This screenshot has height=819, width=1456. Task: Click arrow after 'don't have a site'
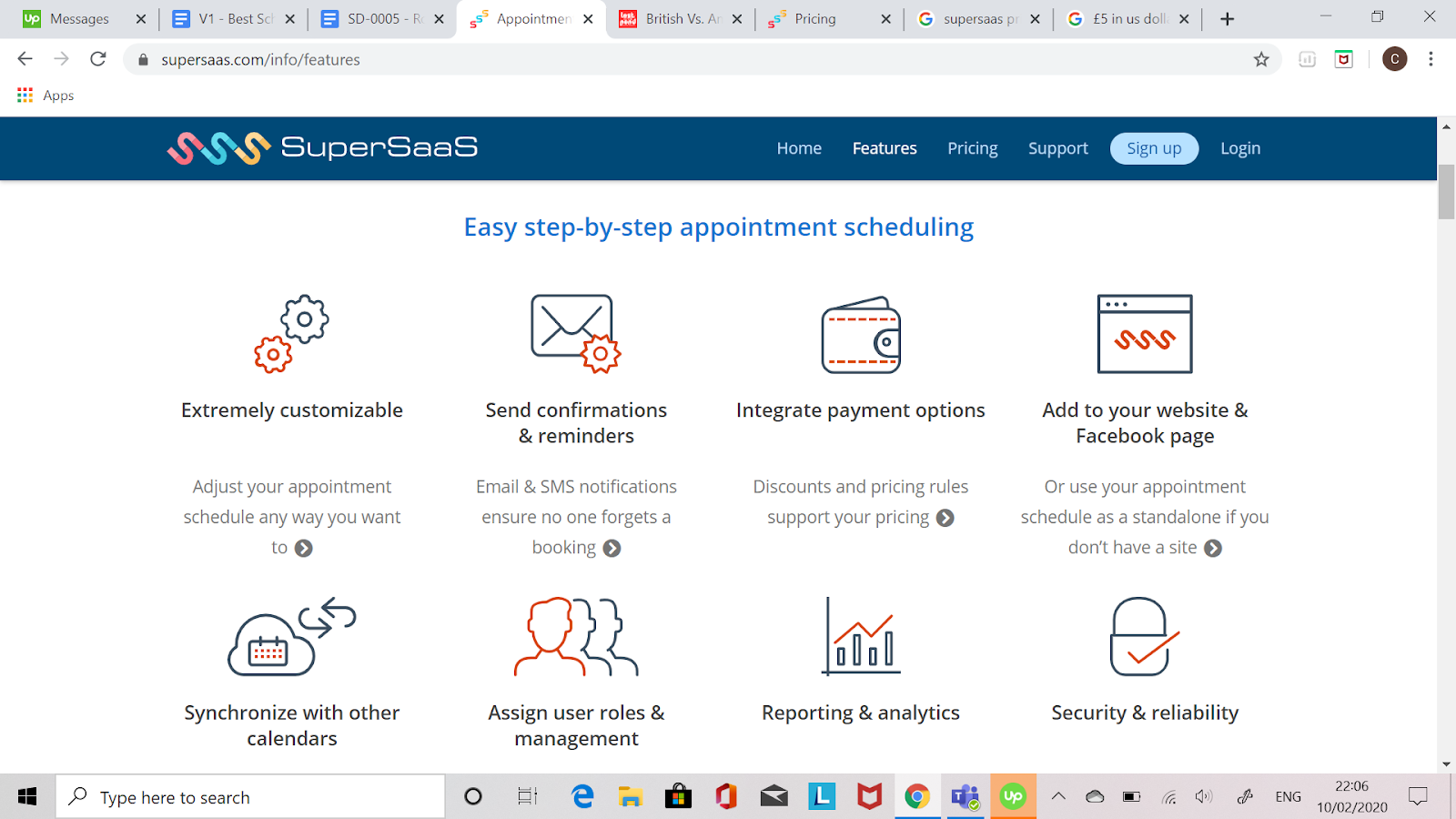tap(1213, 548)
